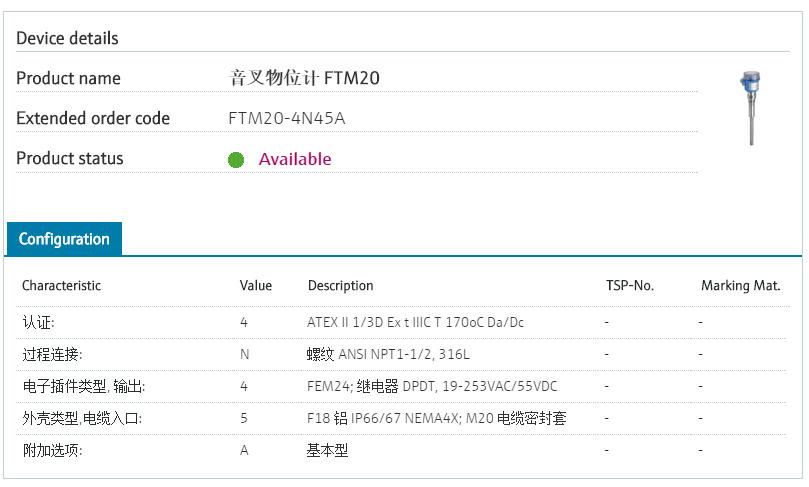
Task: Click the Marking Mat. column header
Action: pyautogui.click(x=740, y=285)
